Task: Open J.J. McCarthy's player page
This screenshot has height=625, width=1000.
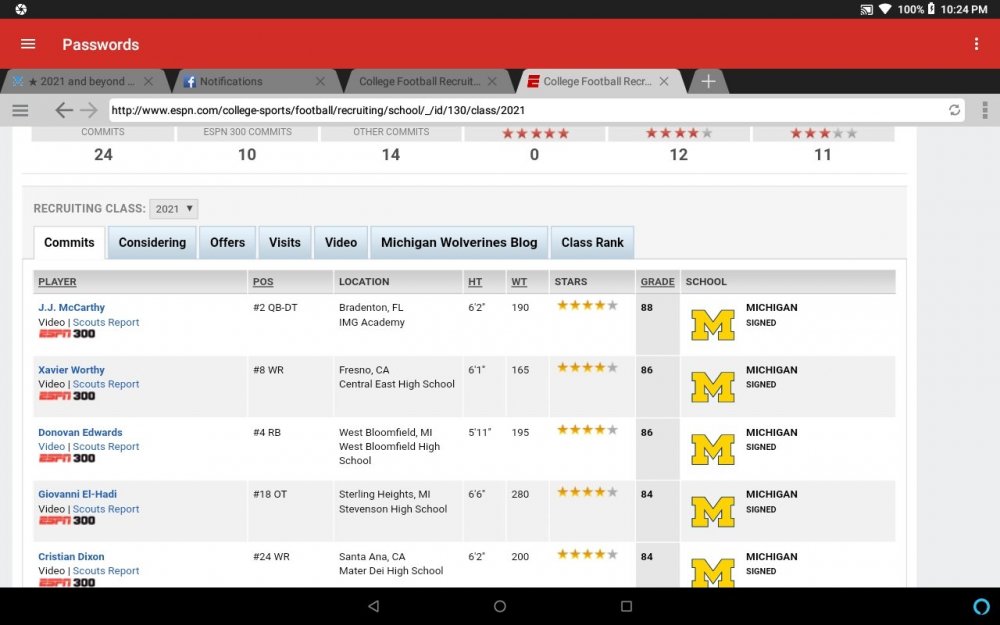Action: point(71,307)
